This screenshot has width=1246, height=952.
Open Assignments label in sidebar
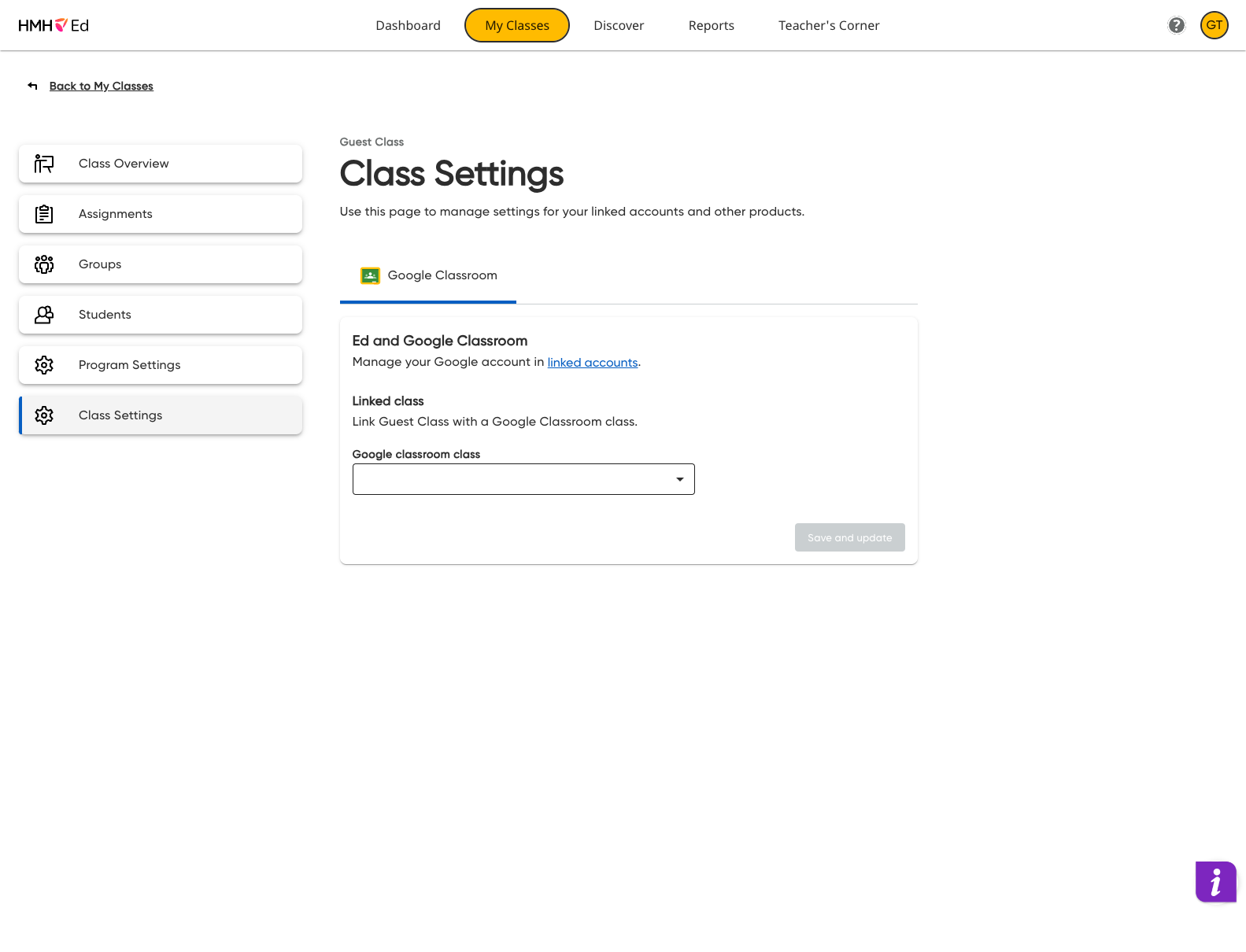coord(116,214)
